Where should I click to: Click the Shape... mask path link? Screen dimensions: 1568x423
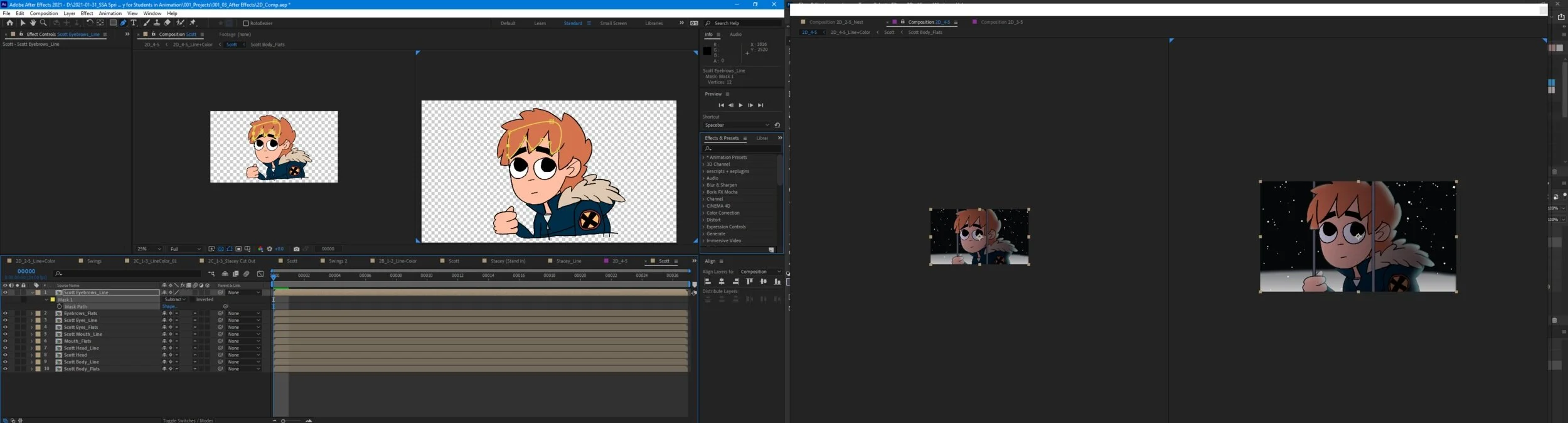pos(169,307)
